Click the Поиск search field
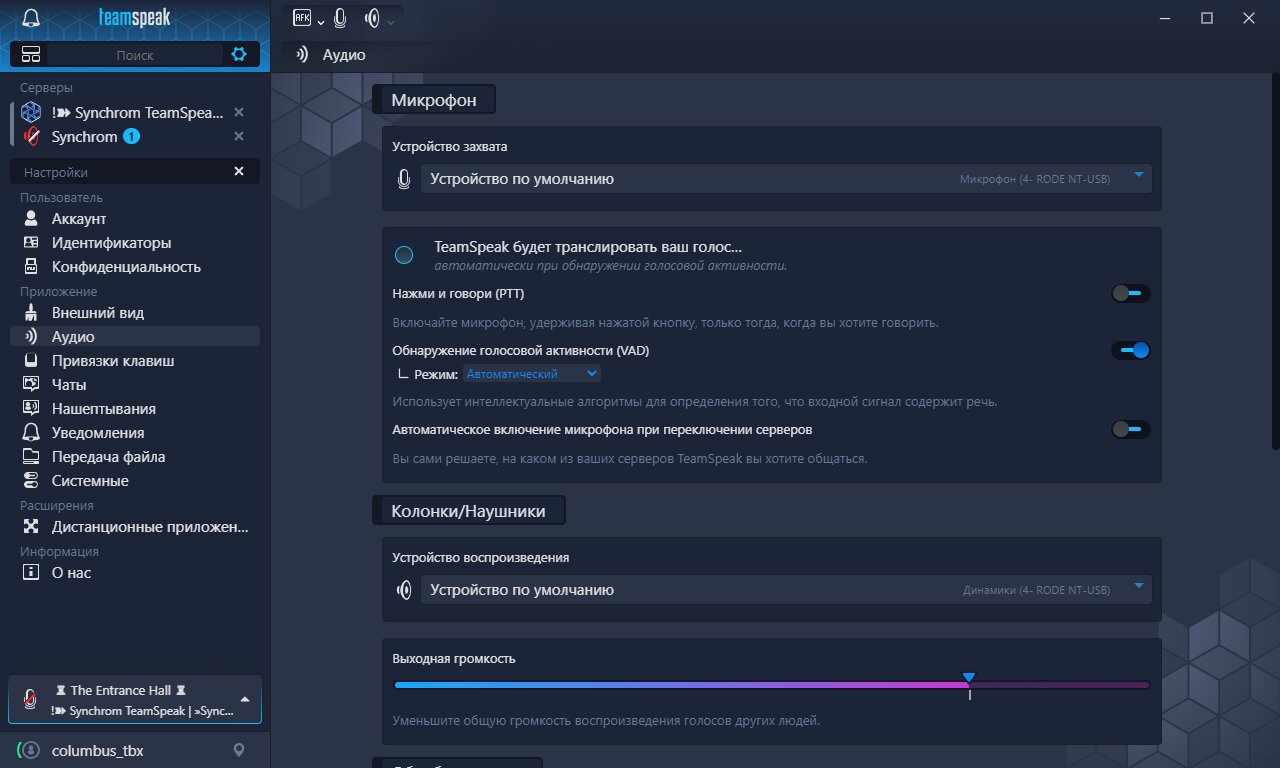 click(135, 54)
